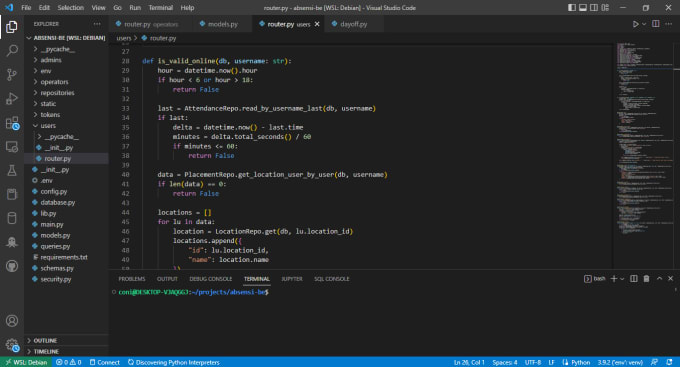Maximize the panel with the up chevron

pyautogui.click(x=659, y=279)
